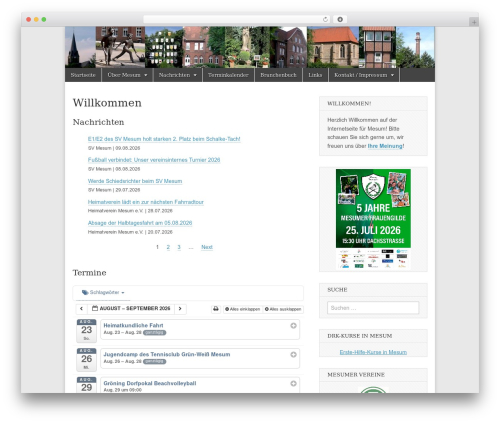Expand the Heimatkundliche Fahrt event plus icon
Viewport: 500px width, 423px height.
point(293,326)
